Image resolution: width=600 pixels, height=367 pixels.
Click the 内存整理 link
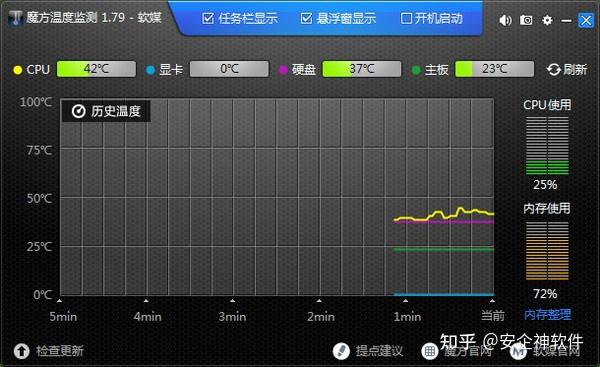tap(548, 315)
